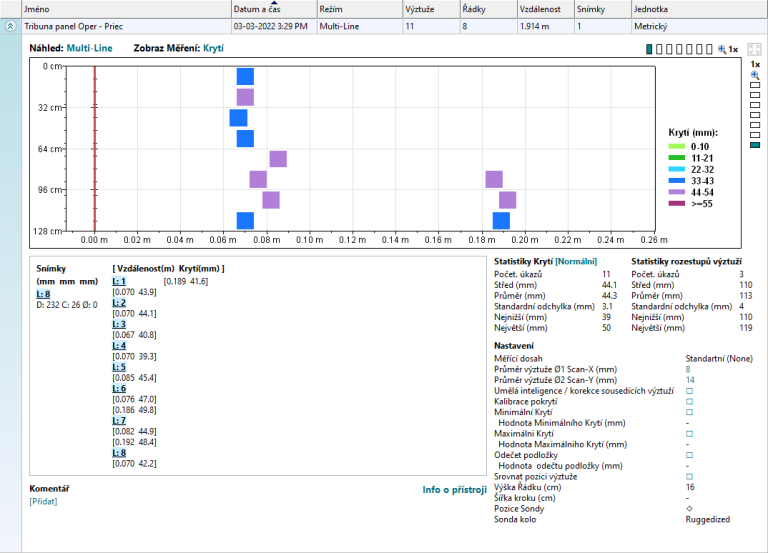Open the vertical zoom magnifier icon

(x=755, y=75)
